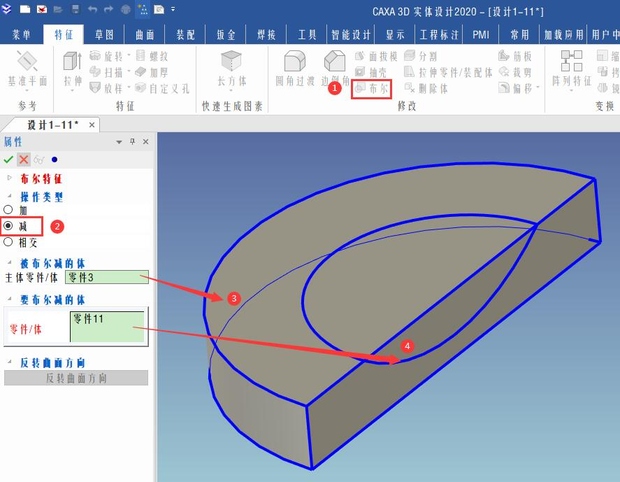Switch to the 曲面 surface tab
620x482 pixels.
pos(145,35)
